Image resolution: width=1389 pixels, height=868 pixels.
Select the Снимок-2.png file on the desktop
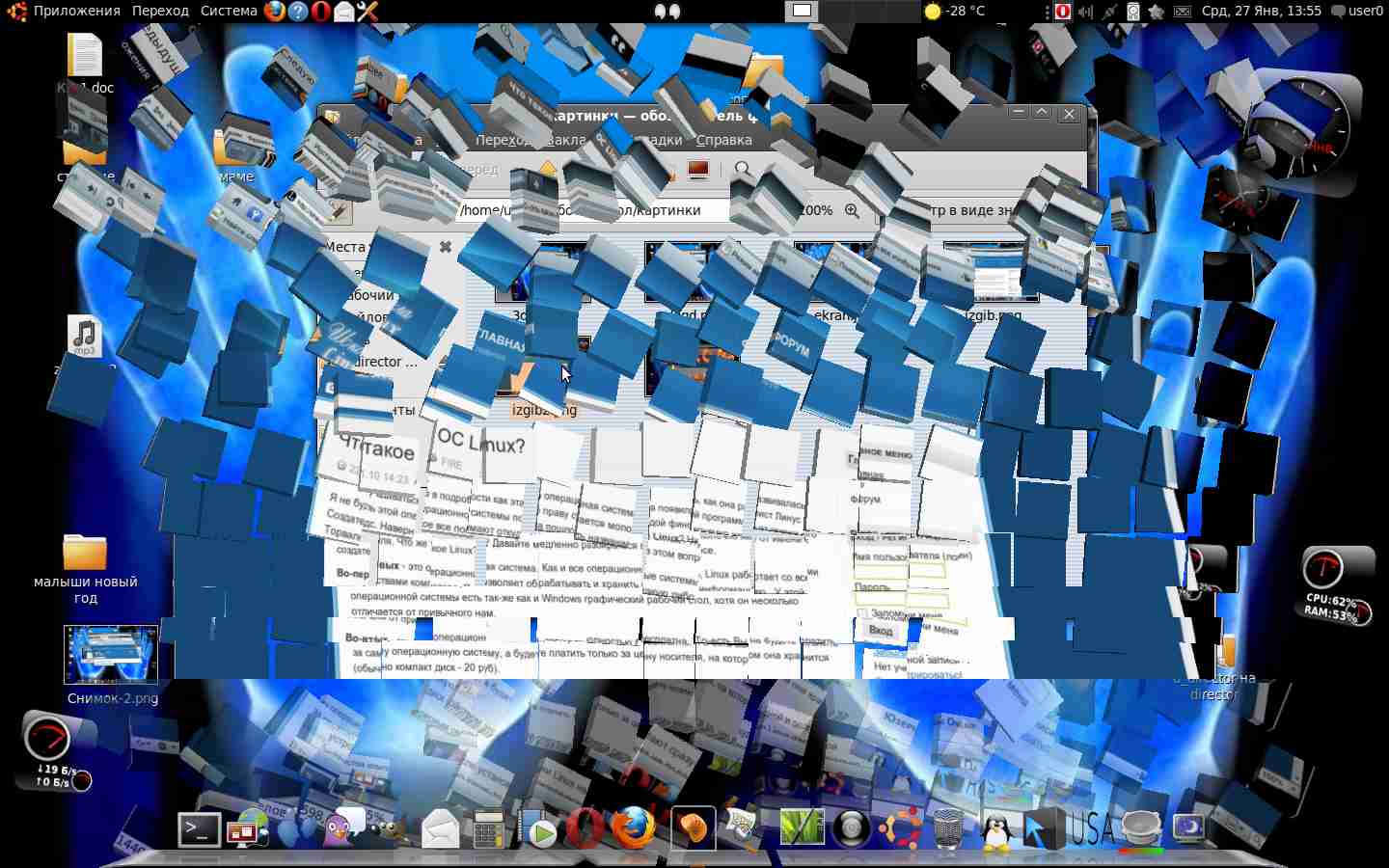(x=111, y=665)
